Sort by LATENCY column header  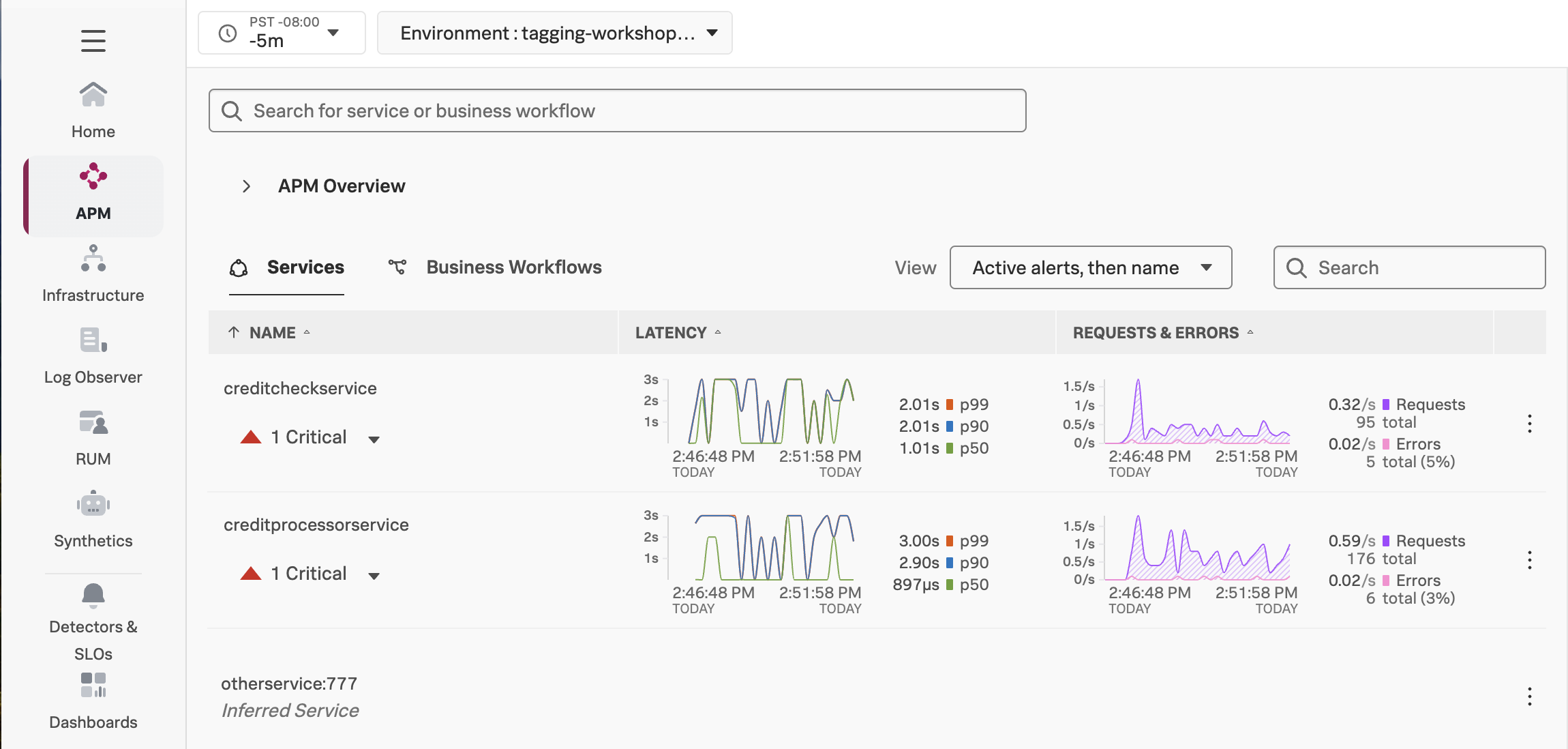(671, 333)
